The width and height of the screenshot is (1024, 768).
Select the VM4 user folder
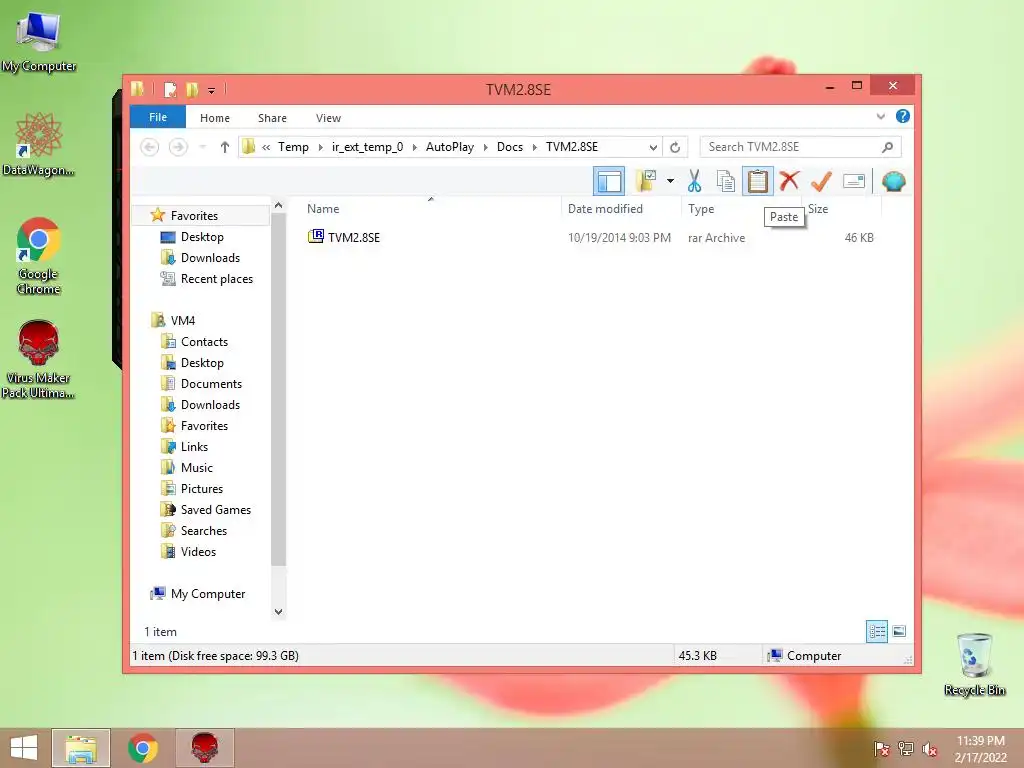point(183,321)
